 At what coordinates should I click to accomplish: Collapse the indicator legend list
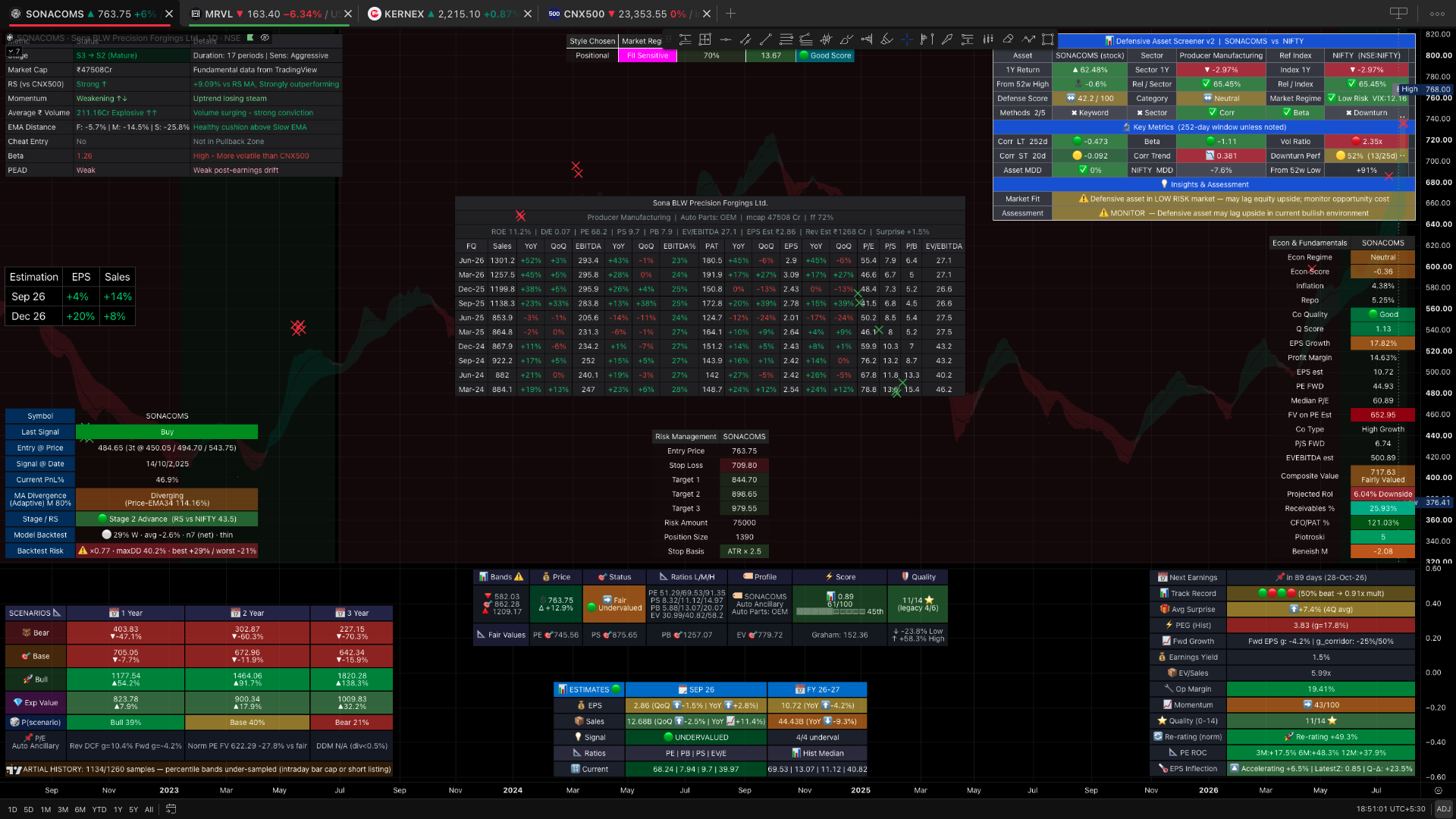click(14, 52)
